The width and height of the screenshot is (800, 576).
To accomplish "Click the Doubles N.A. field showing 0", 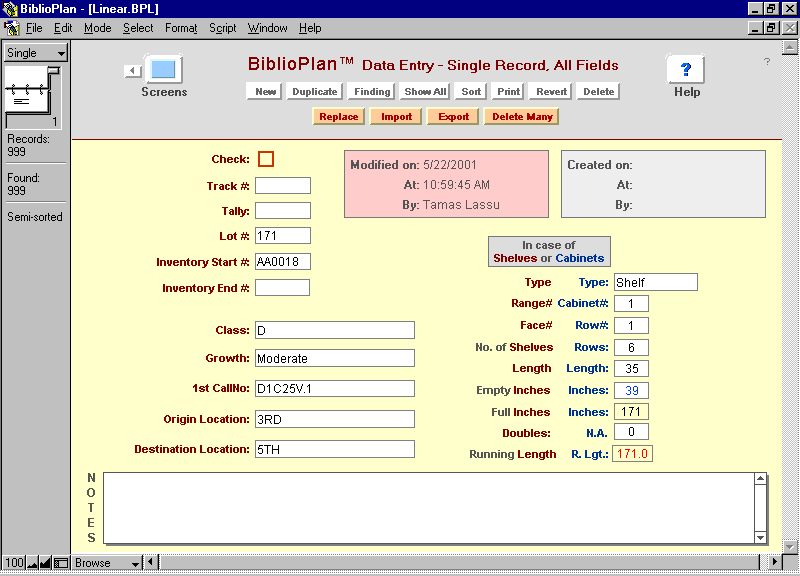I will click(631, 432).
